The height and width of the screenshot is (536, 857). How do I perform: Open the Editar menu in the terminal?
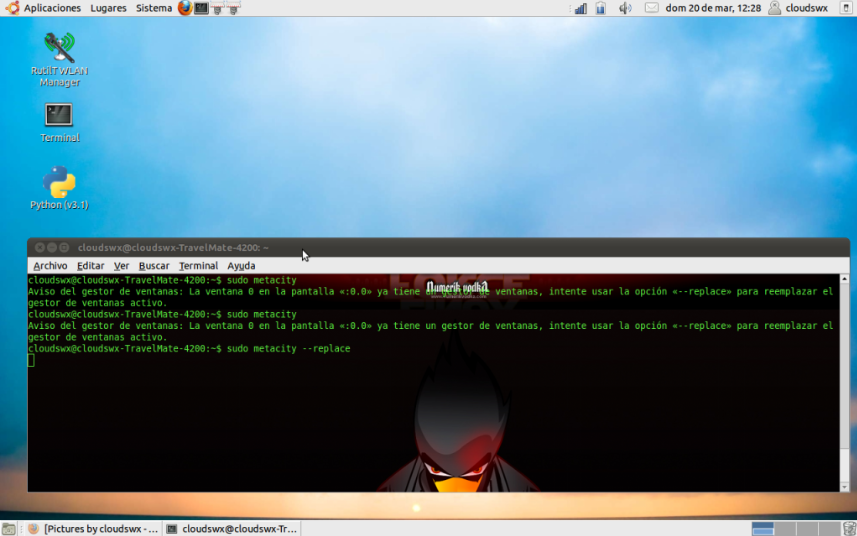point(90,266)
